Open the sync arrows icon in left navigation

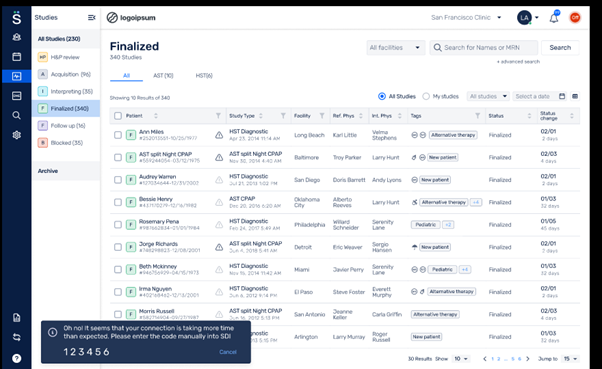point(17,337)
